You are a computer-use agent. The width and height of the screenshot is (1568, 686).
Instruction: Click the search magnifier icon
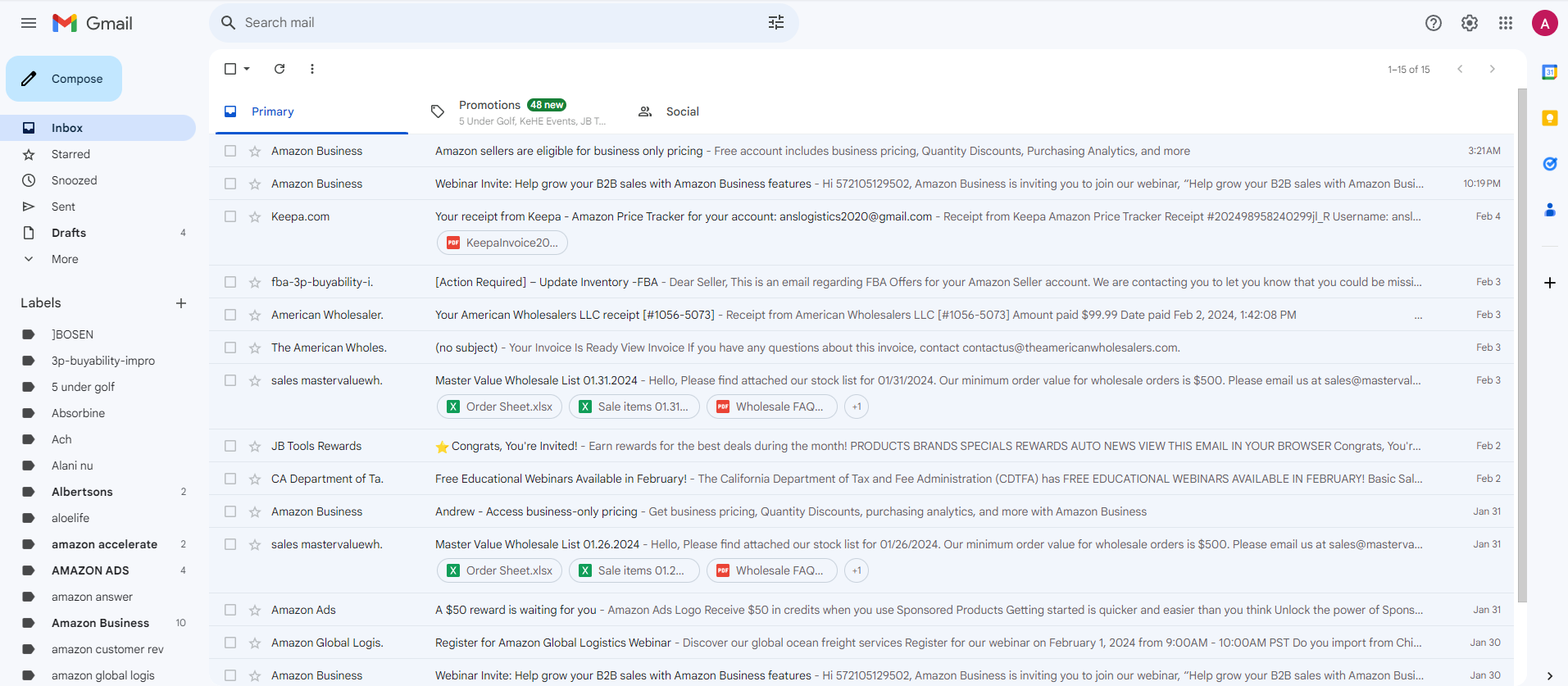point(229,23)
